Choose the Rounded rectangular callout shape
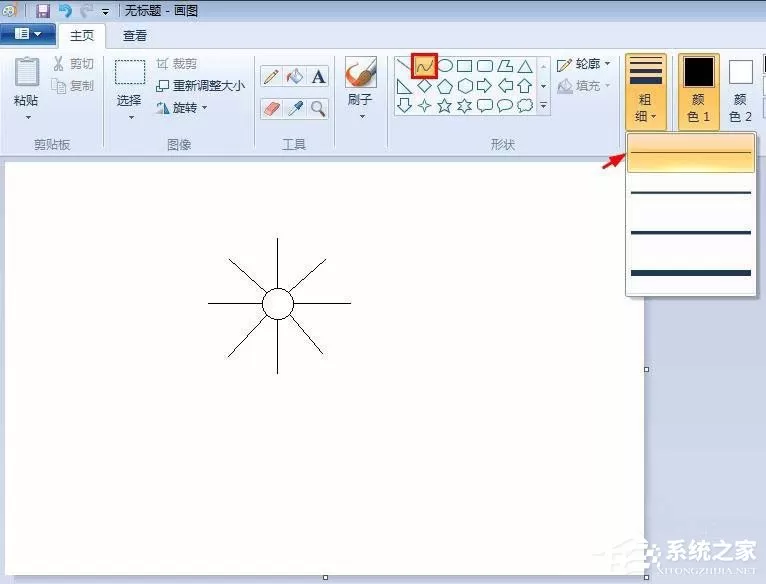The height and width of the screenshot is (584, 766). tap(485, 105)
